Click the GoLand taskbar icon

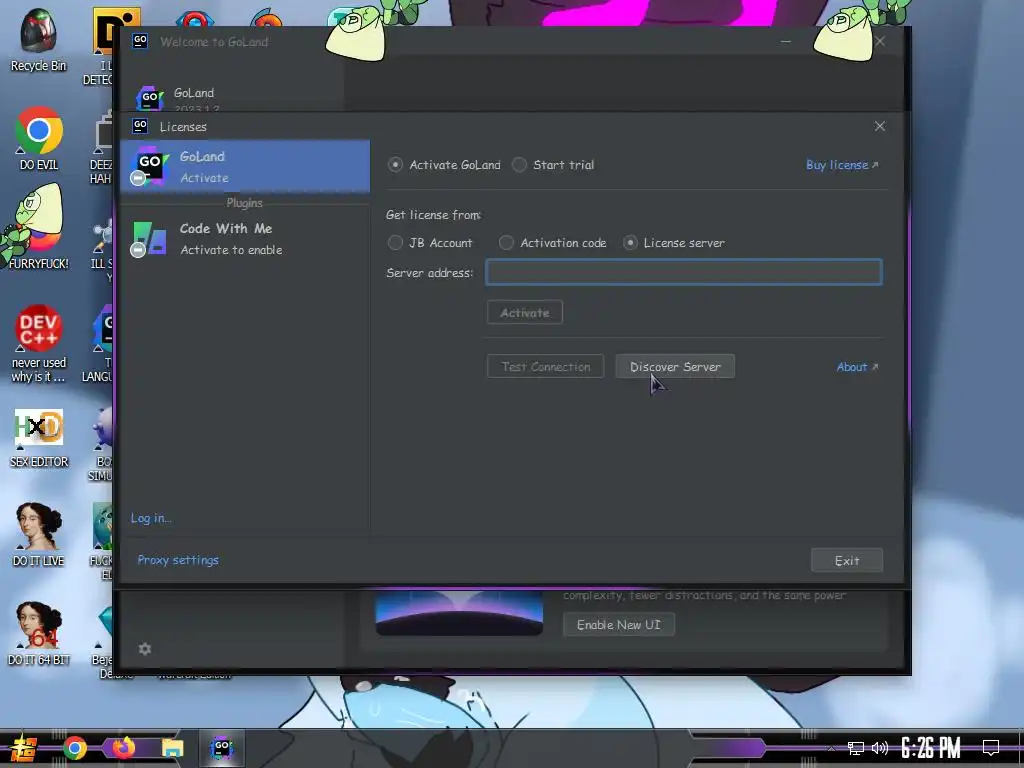pos(222,748)
